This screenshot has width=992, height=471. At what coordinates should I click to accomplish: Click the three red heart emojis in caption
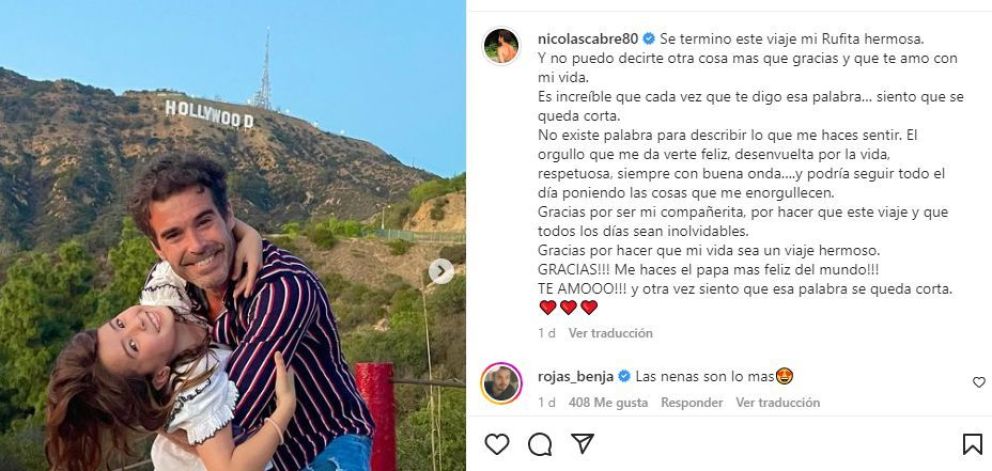[568, 308]
